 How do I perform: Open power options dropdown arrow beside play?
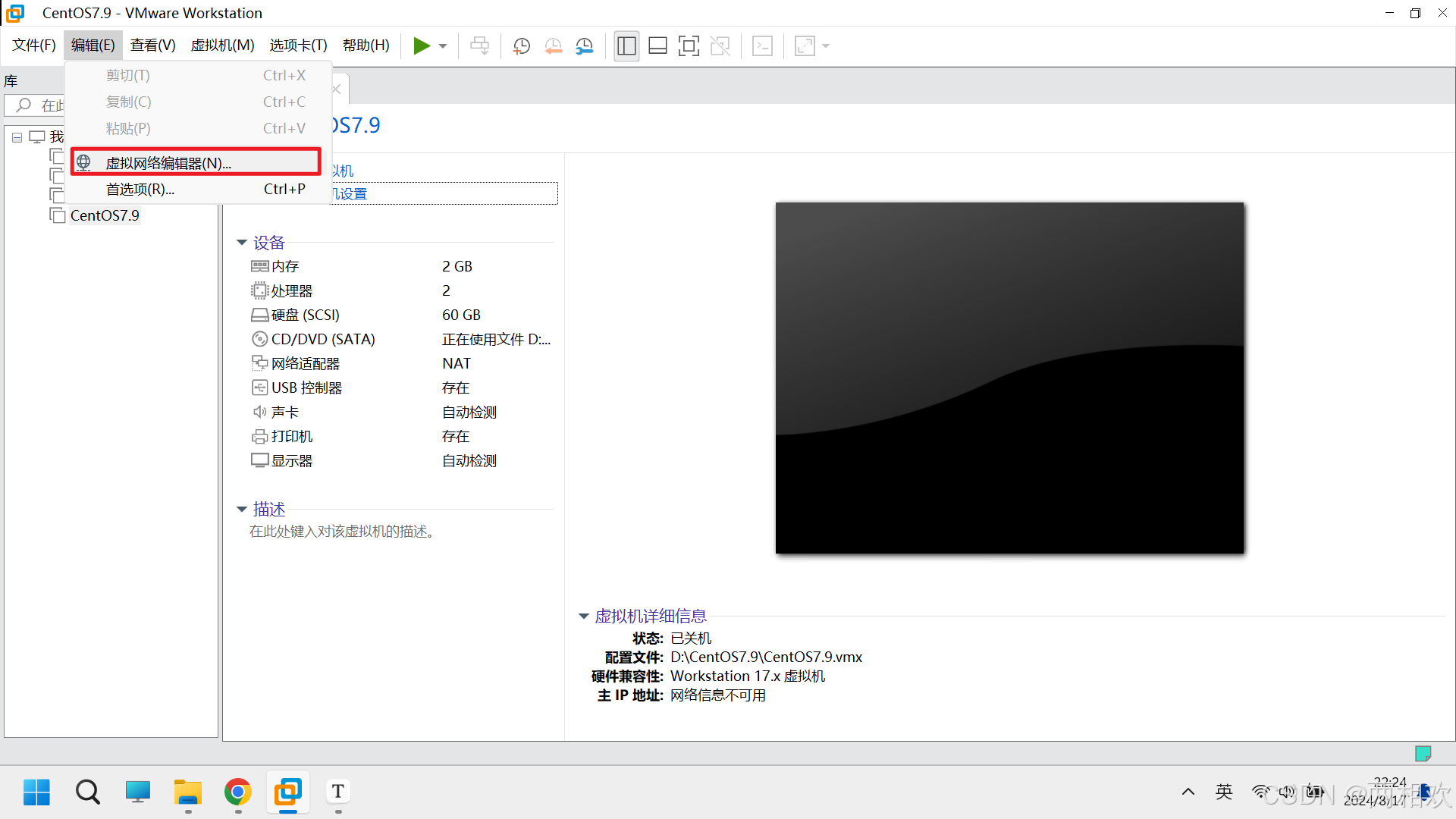coord(443,46)
